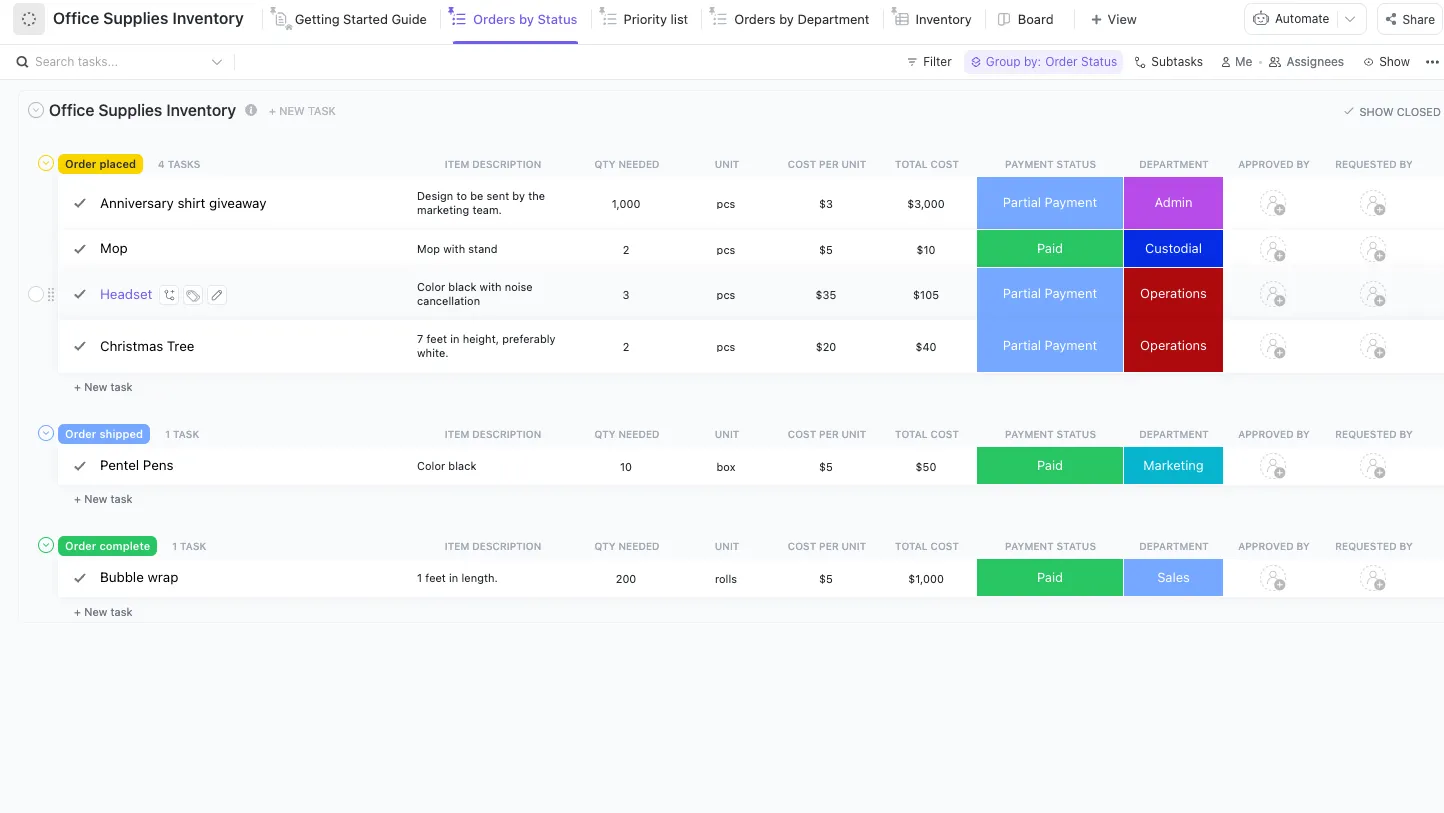The width and height of the screenshot is (1444, 813).
Task: Add approver for Anniversary shirt giveaway
Action: (x=1273, y=204)
